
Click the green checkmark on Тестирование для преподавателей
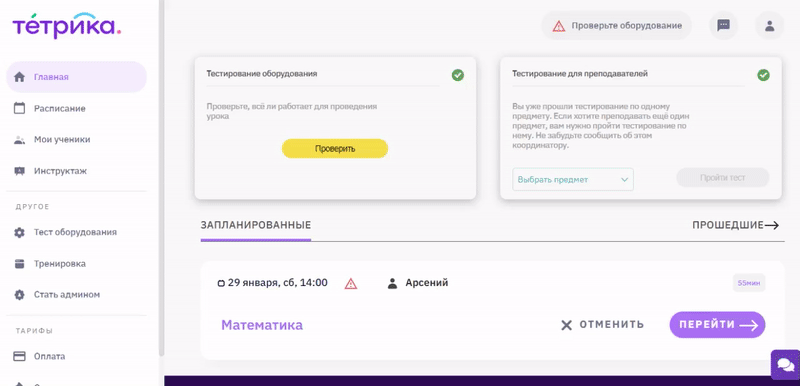pos(763,75)
